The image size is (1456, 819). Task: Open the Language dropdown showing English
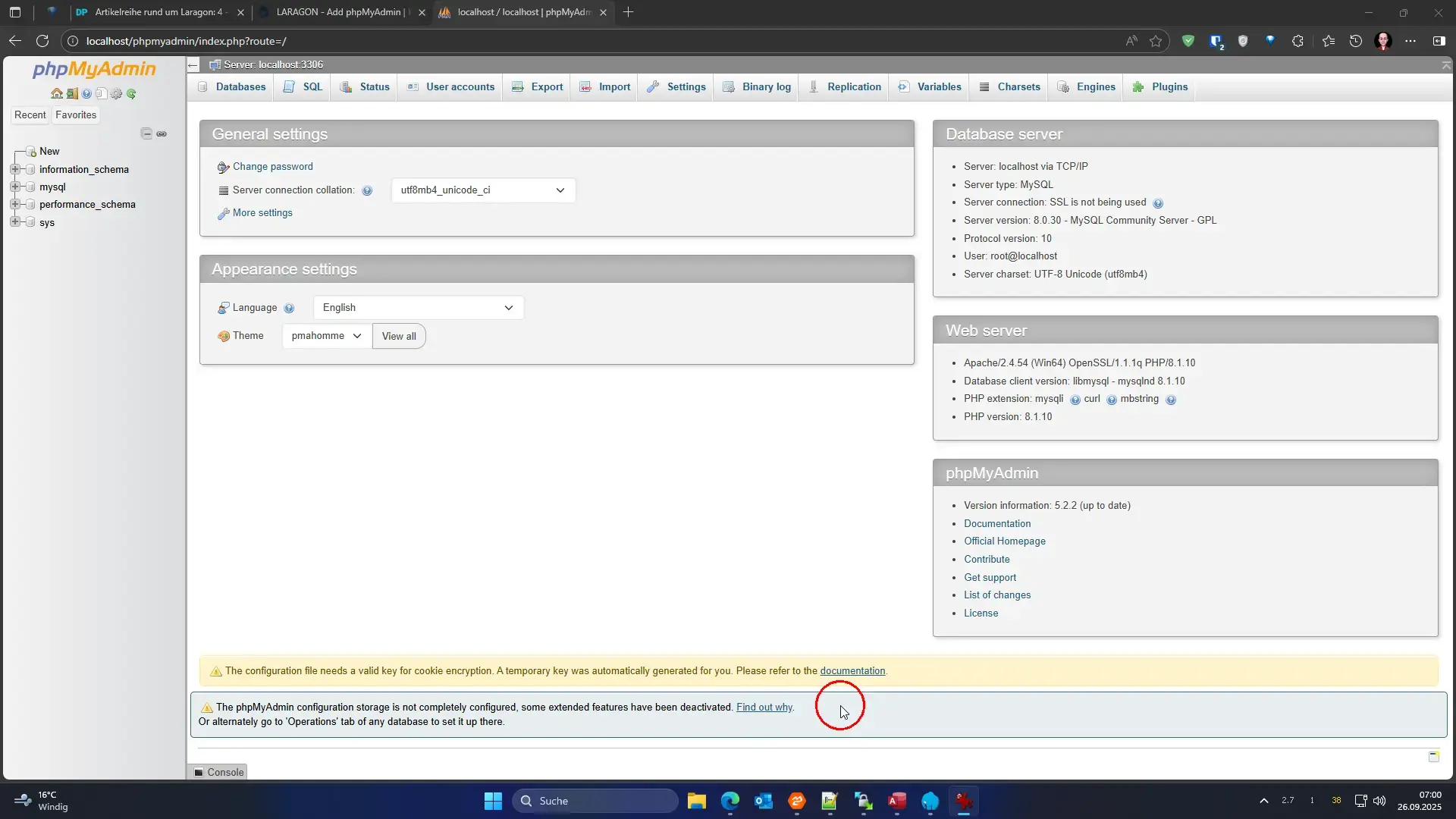(418, 308)
